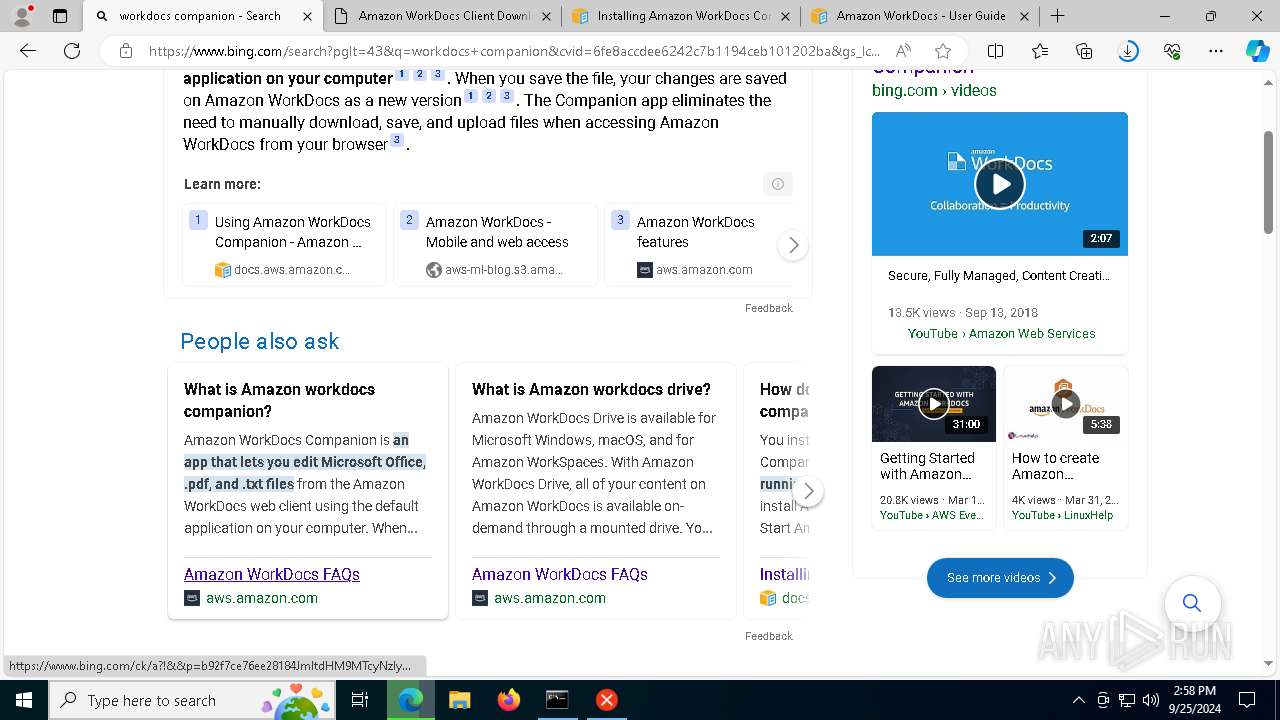The height and width of the screenshot is (720, 1280).
Task: Click YouTube › Amazon Web Services source
Action: (1001, 333)
